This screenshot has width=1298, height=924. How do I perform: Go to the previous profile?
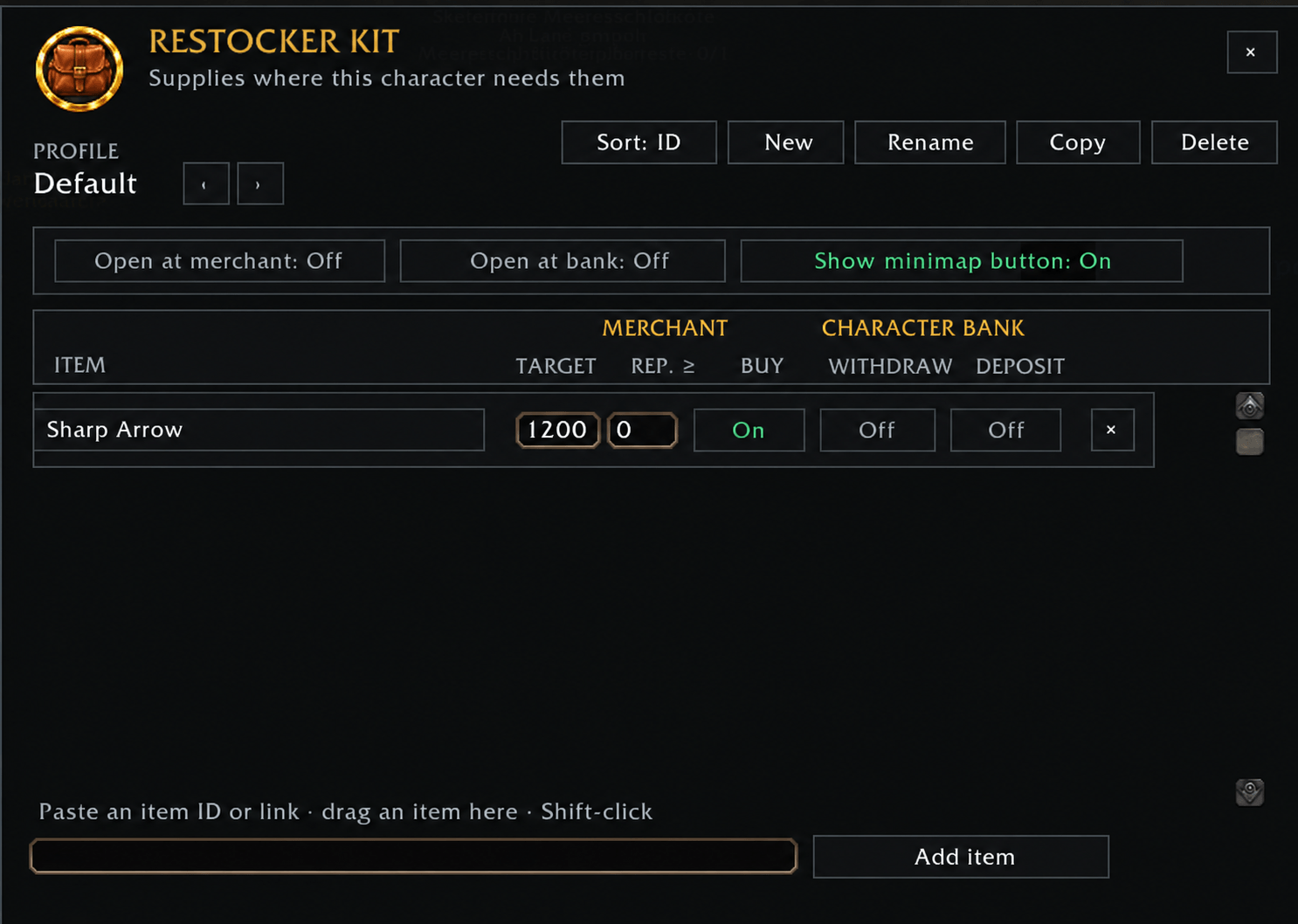tap(206, 183)
